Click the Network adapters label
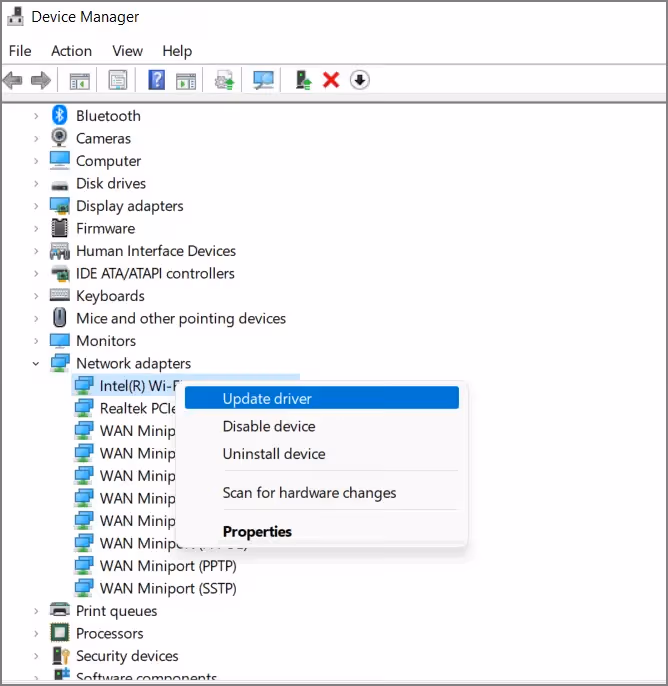 [133, 364]
